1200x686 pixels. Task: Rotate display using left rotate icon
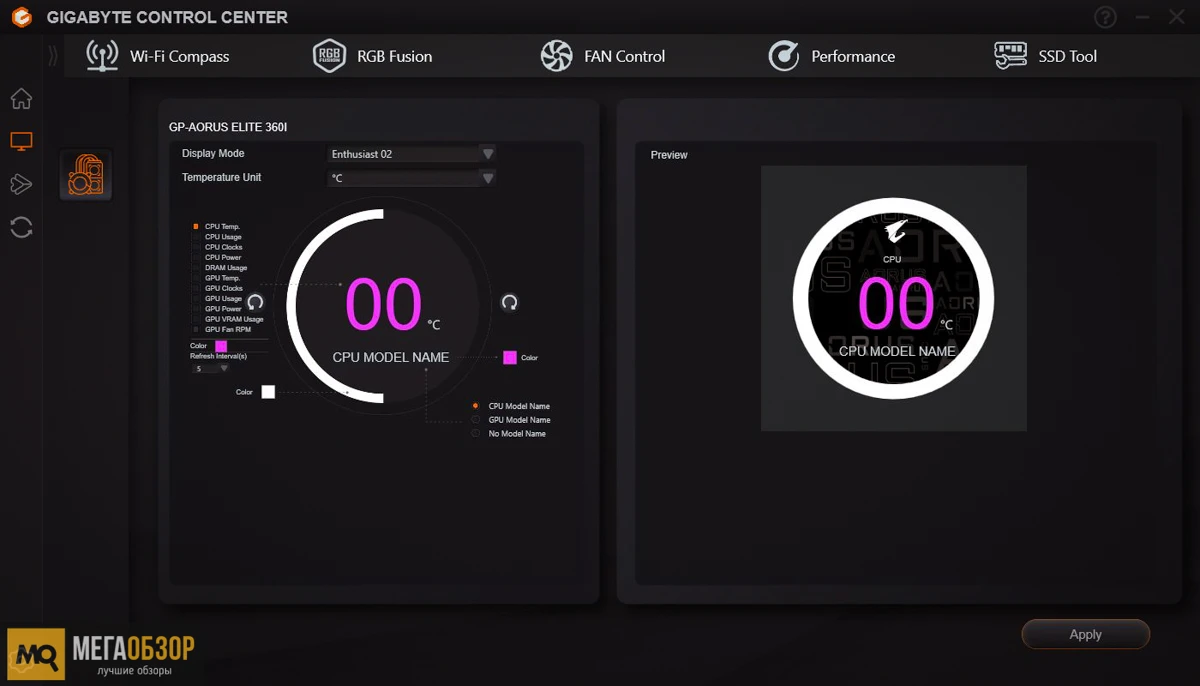click(255, 302)
